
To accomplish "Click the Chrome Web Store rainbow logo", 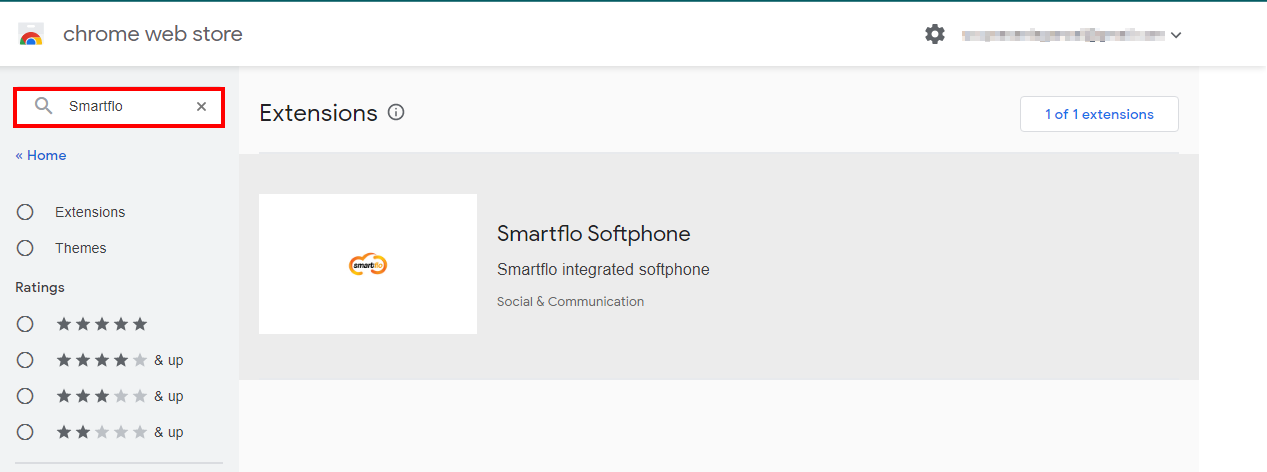I will pos(31,34).
